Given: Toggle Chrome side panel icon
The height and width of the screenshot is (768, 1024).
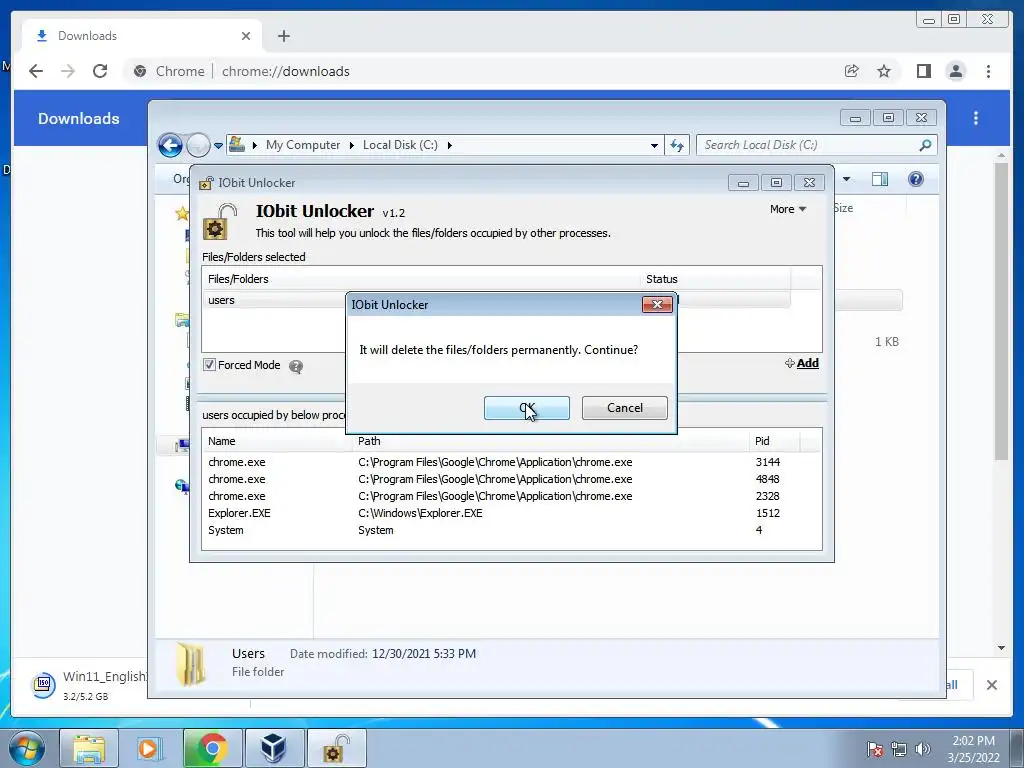Looking at the screenshot, I should [923, 71].
